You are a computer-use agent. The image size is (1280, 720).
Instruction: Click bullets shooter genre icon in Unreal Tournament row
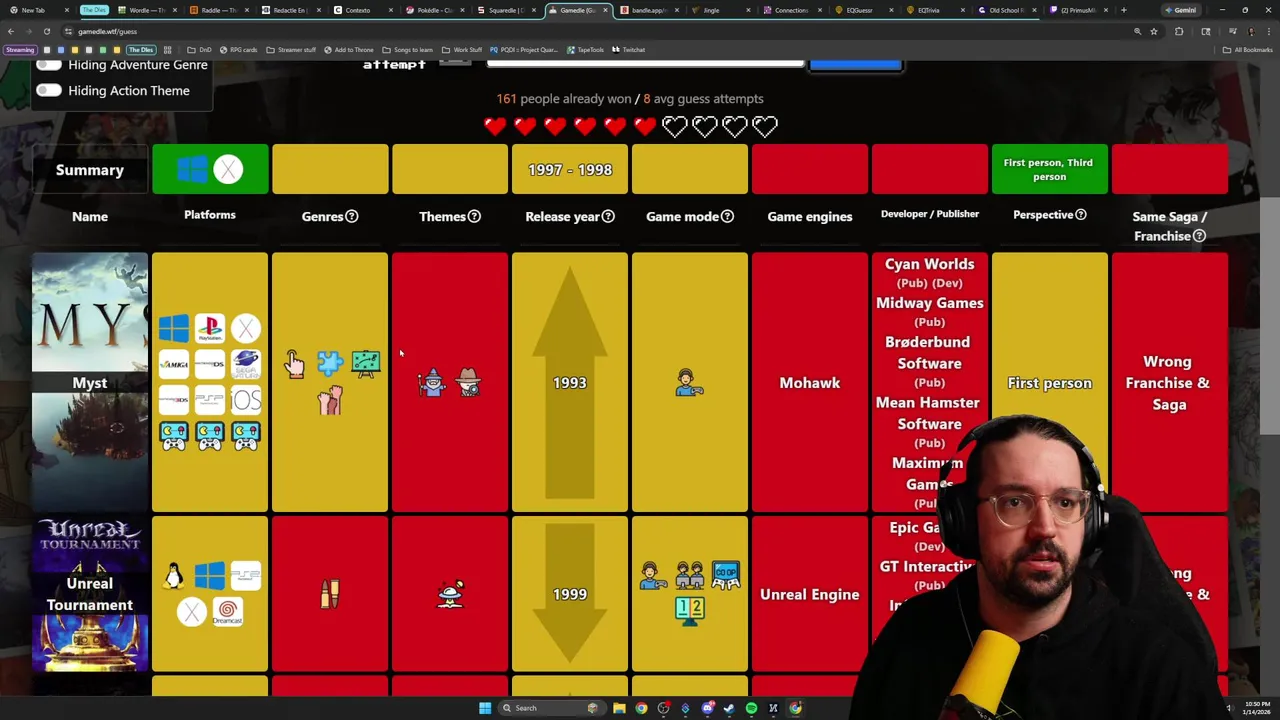point(330,594)
